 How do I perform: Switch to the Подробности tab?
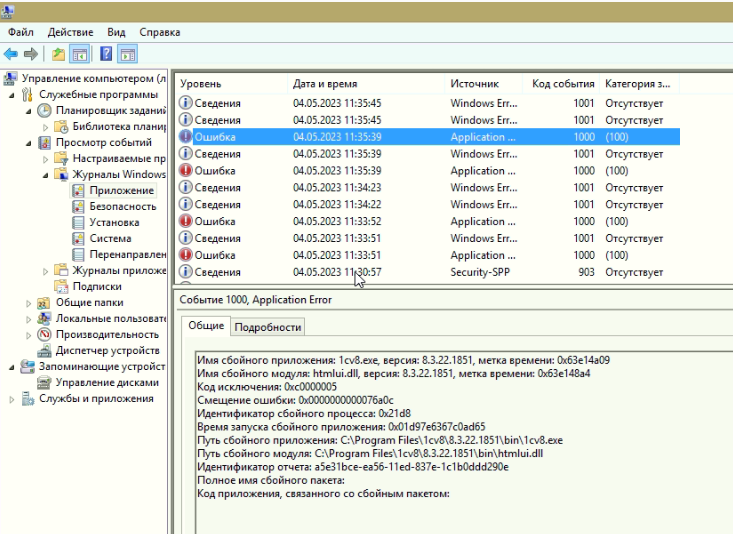click(x=267, y=327)
